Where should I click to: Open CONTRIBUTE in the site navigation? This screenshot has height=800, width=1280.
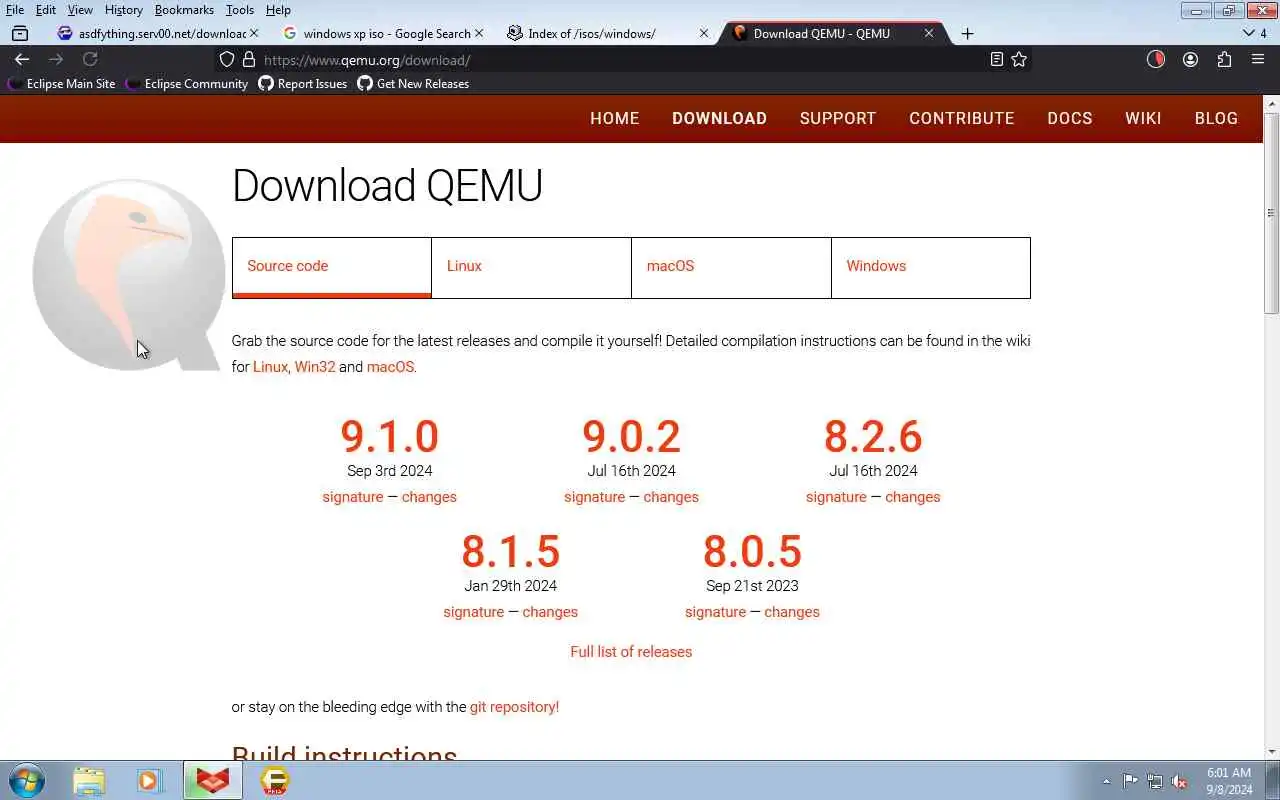pos(961,118)
